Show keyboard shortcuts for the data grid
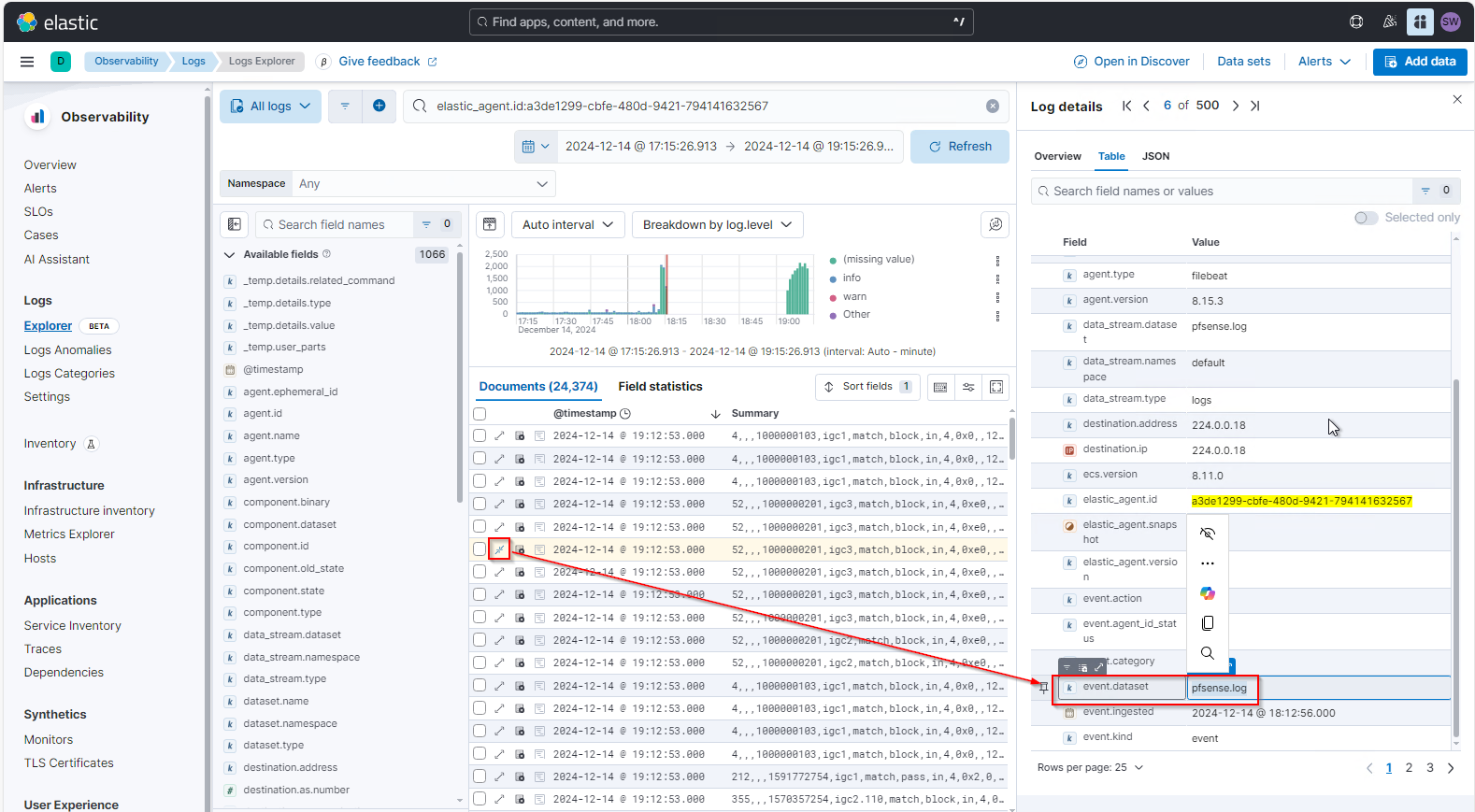Image resolution: width=1475 pixels, height=812 pixels. 940,387
